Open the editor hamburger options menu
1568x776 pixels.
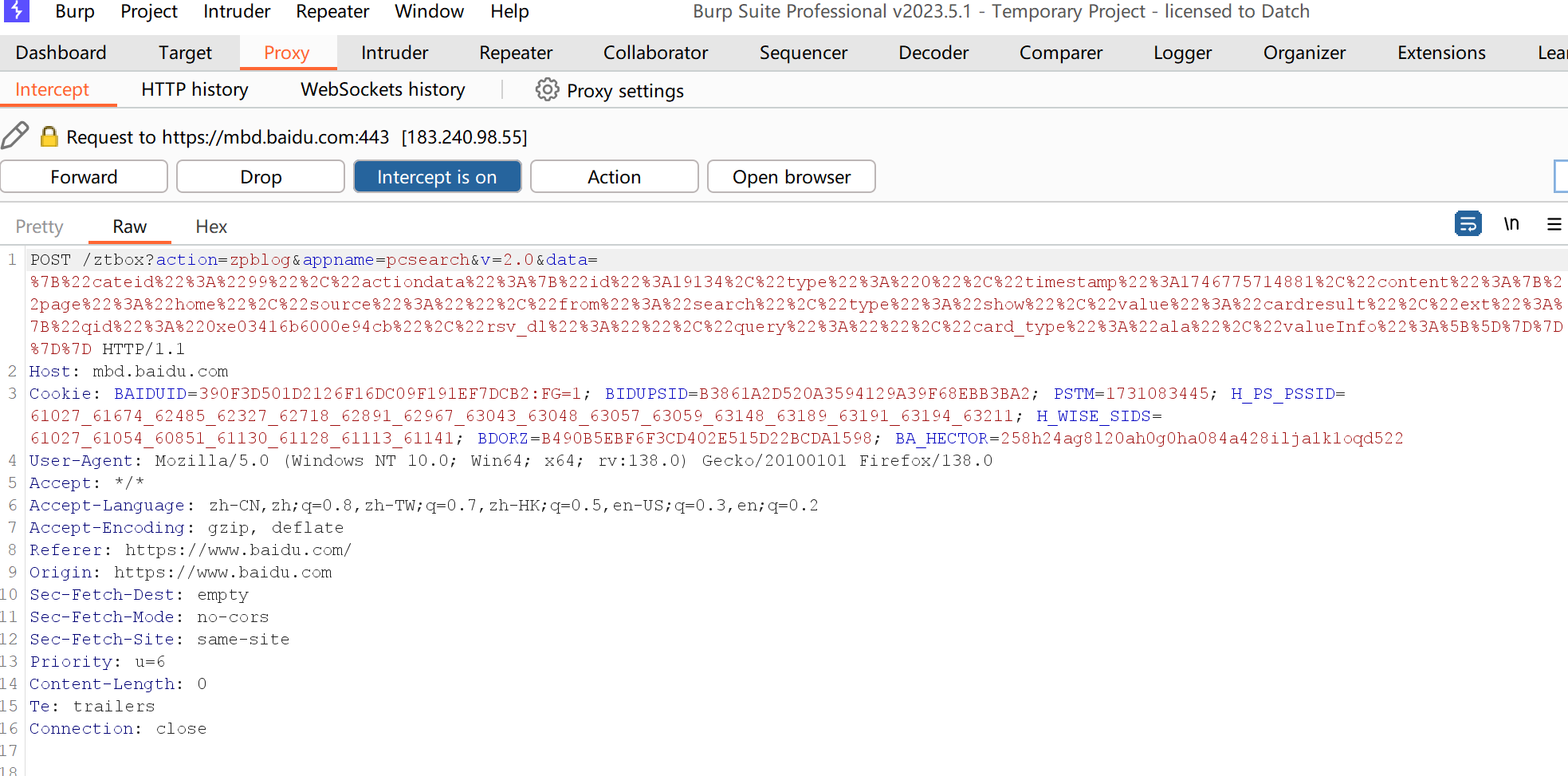(x=1554, y=224)
